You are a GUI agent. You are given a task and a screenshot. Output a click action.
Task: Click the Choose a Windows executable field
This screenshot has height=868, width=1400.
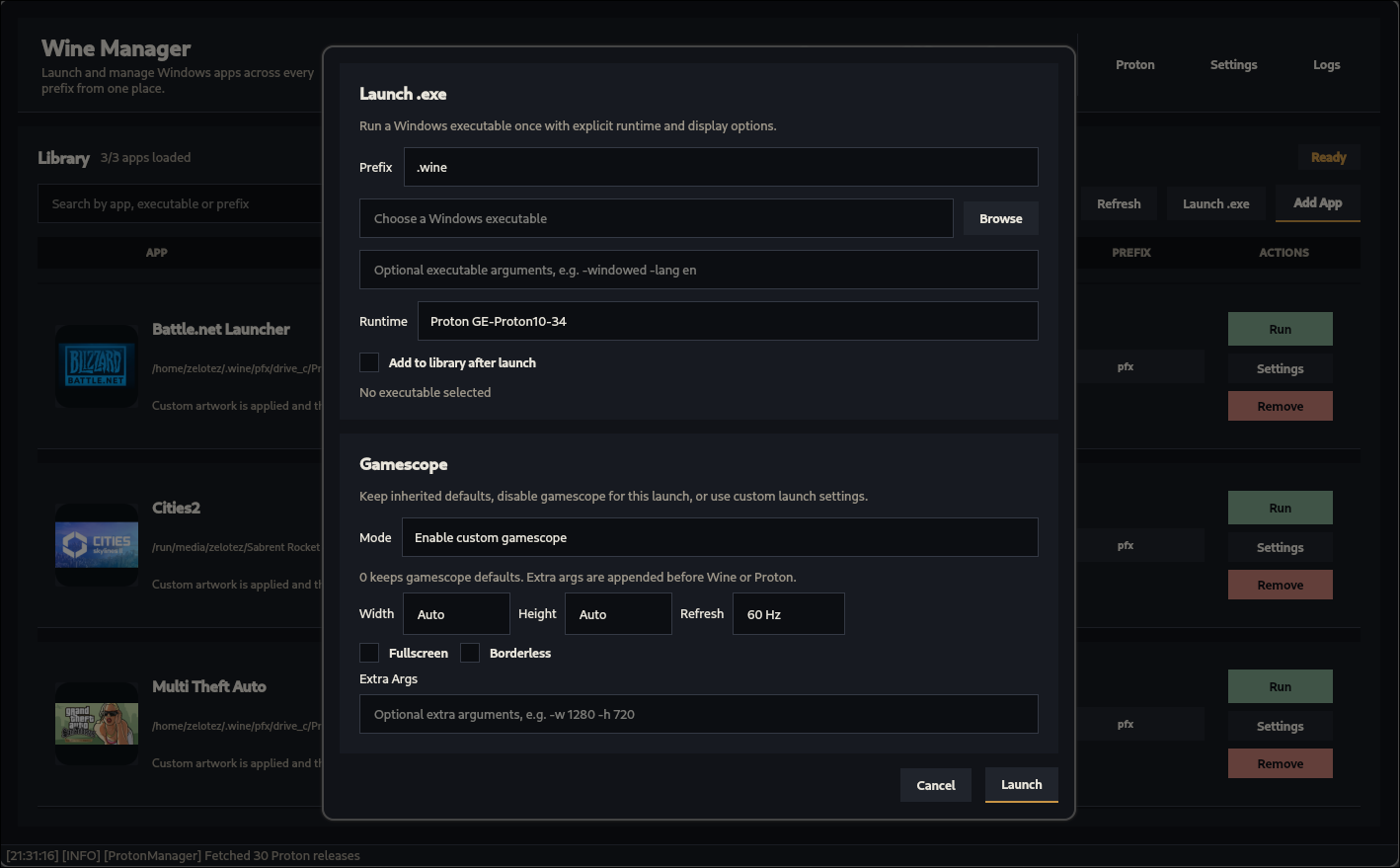pyautogui.click(x=657, y=218)
